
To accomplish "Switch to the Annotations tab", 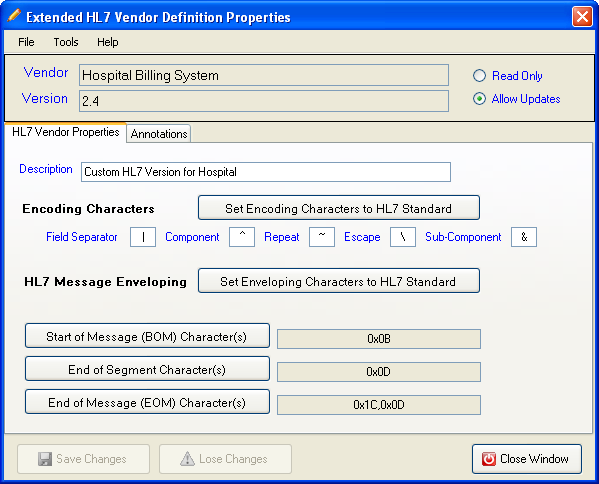I will click(x=159, y=134).
